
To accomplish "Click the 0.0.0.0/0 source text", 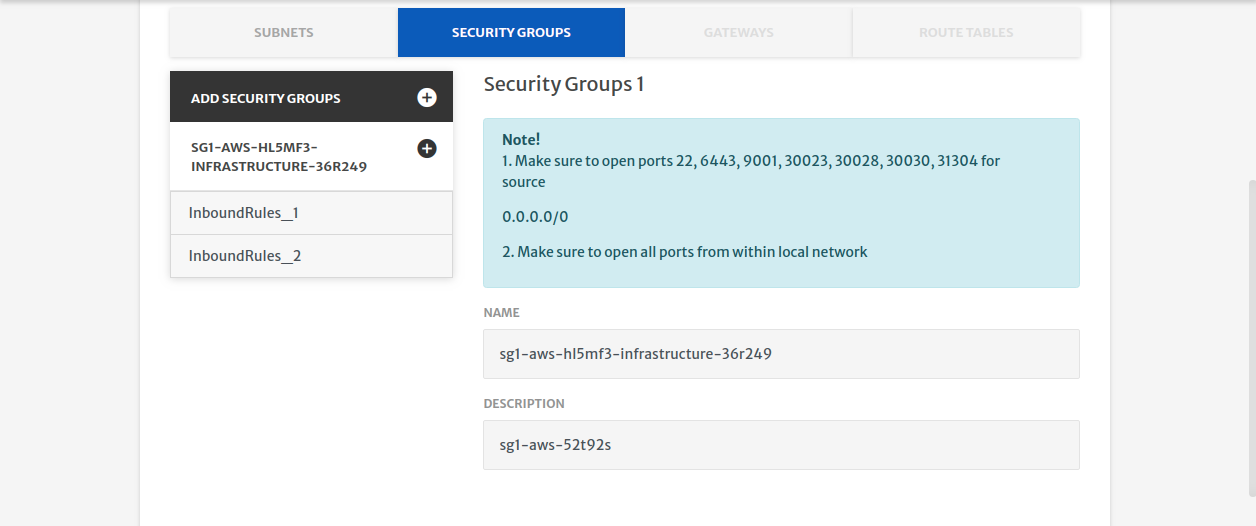I will [535, 217].
